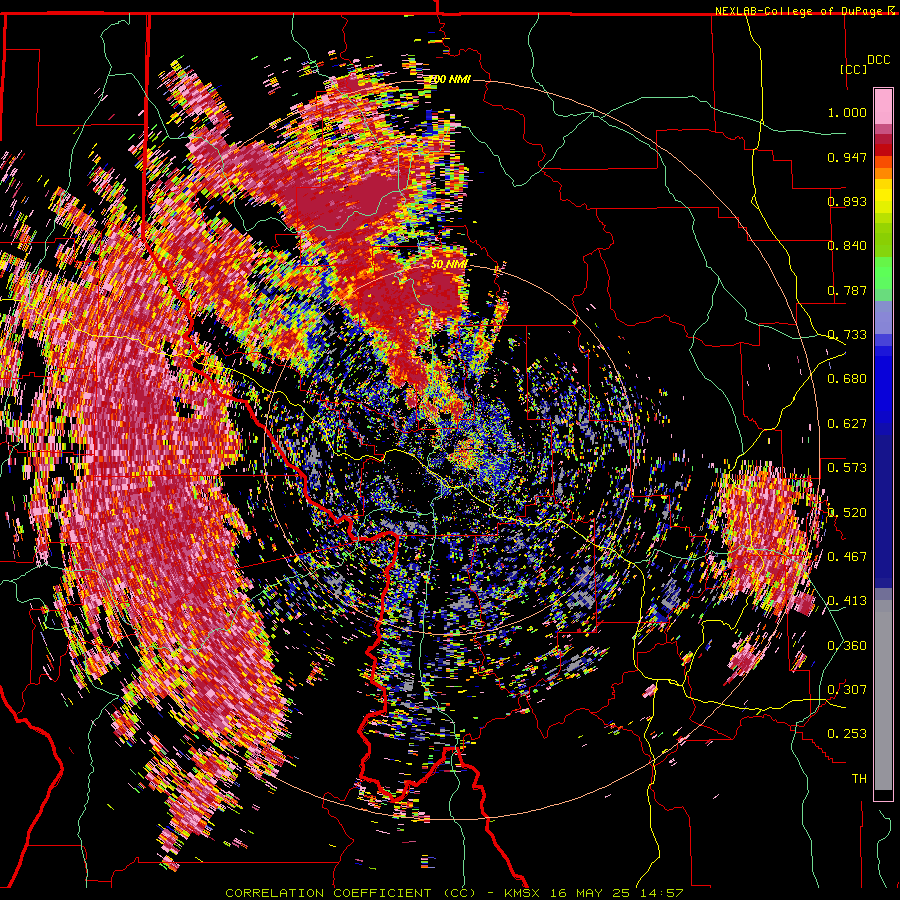This screenshot has height=900, width=900.
Task: Click the TH threshold label
Action: pos(859,779)
